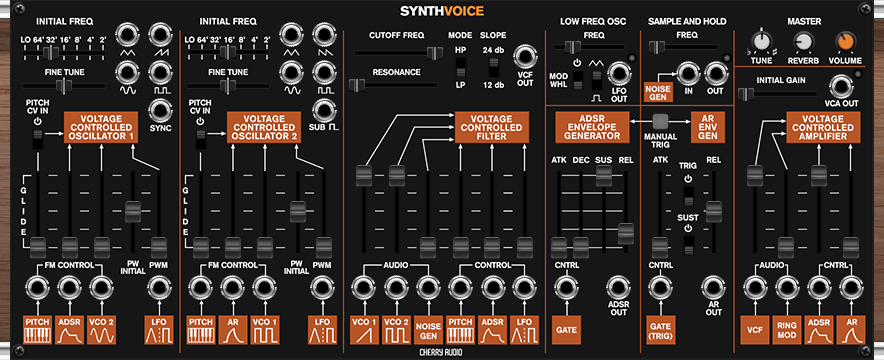This screenshot has width=884, height=360.
Task: Click the CUTOFF FREQ slider handle
Action: [x=435, y=54]
